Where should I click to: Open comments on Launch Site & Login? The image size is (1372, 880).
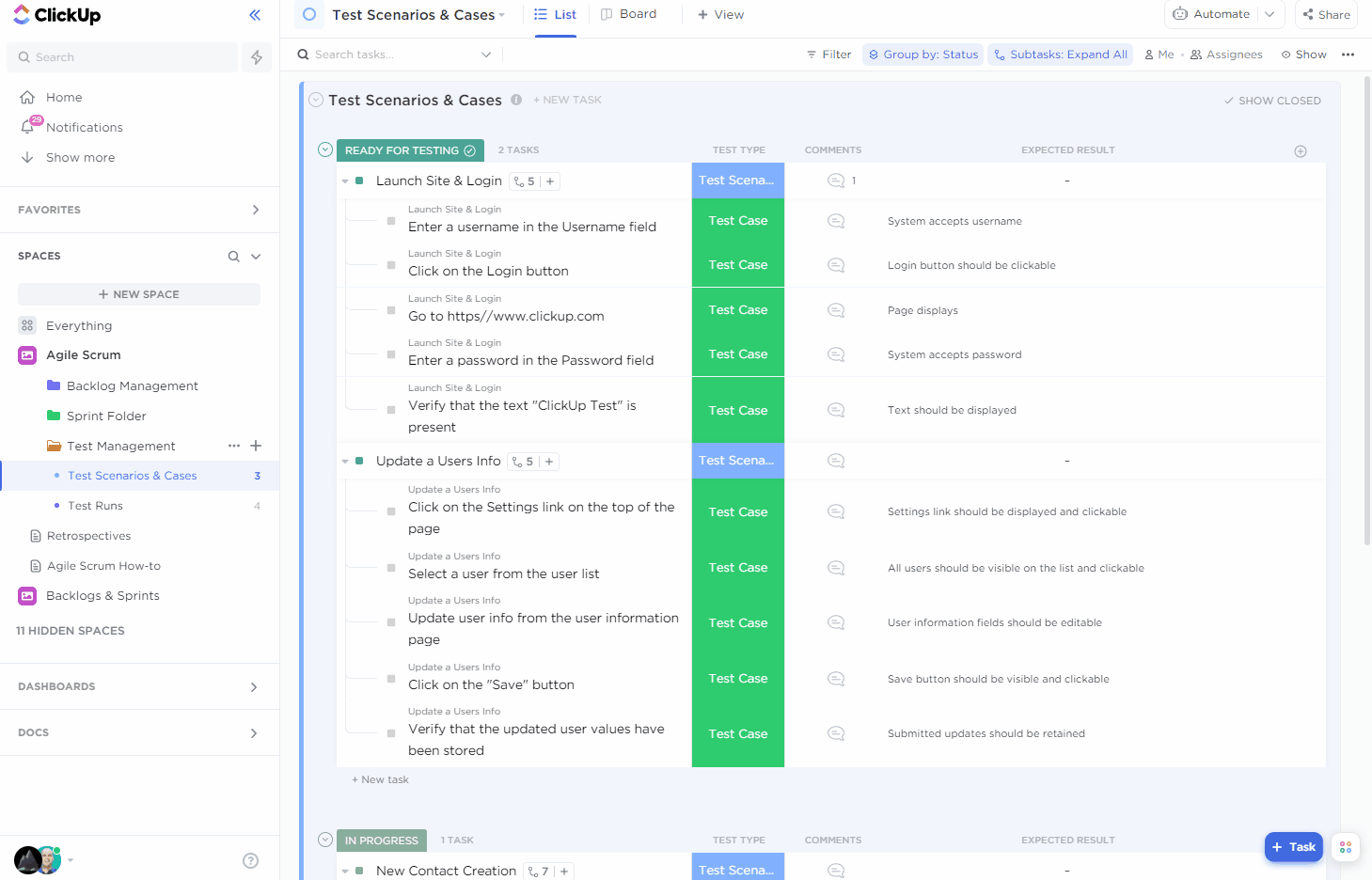tap(836, 181)
